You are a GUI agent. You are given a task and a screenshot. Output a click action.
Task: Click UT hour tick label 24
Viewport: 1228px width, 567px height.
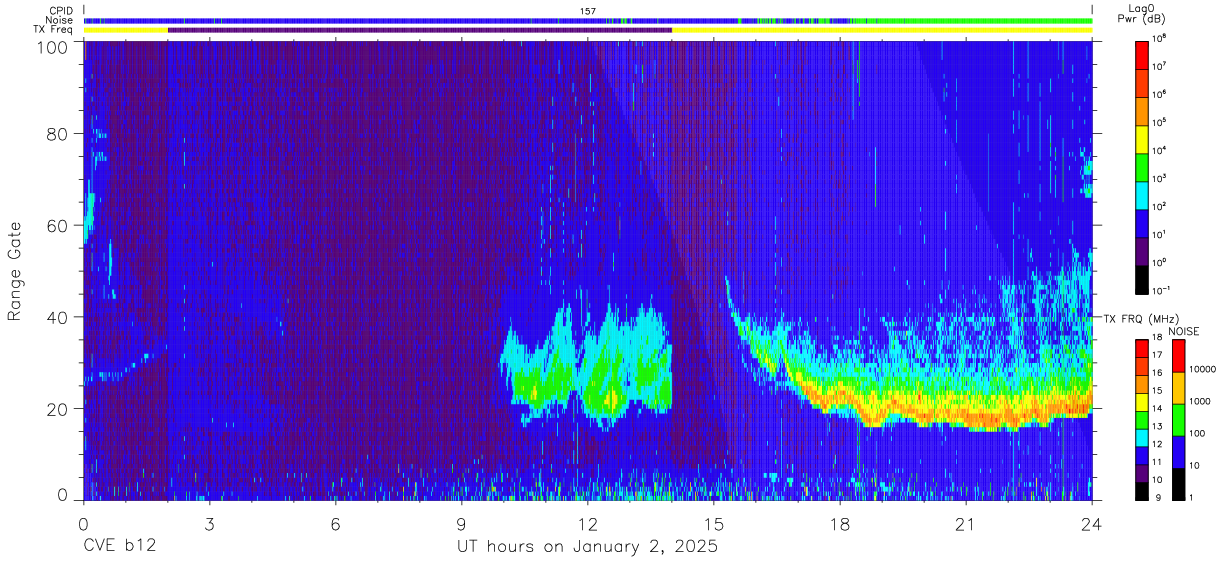pos(1092,524)
